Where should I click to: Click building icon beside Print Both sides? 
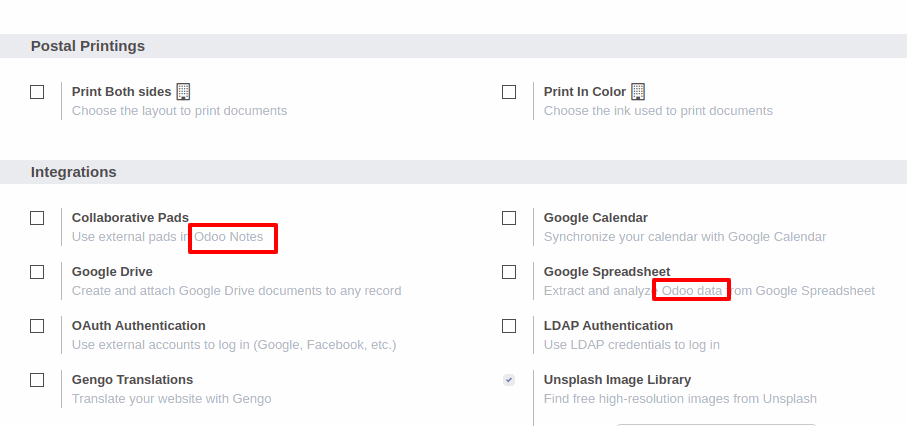click(183, 91)
